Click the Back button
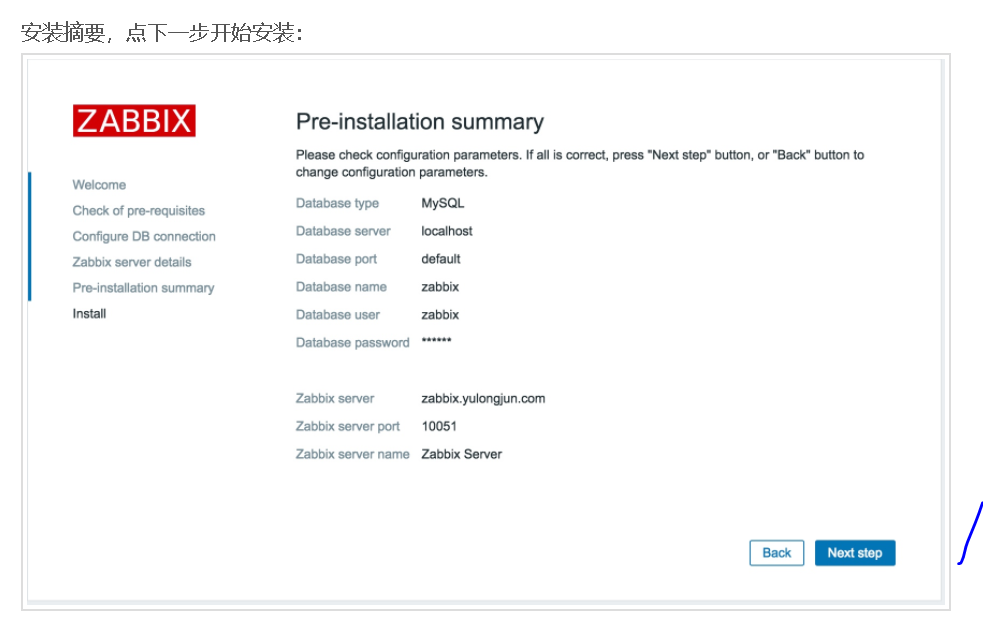This screenshot has height=619, width=983. click(776, 553)
